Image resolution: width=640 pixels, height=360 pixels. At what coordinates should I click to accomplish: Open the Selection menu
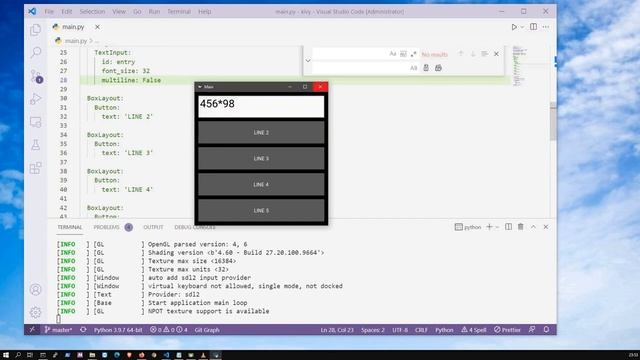pos(92,11)
